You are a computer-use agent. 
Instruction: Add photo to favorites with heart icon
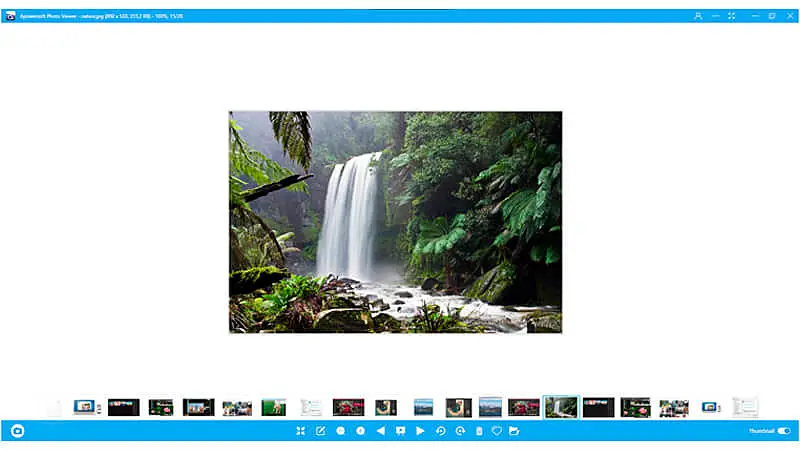(x=496, y=431)
